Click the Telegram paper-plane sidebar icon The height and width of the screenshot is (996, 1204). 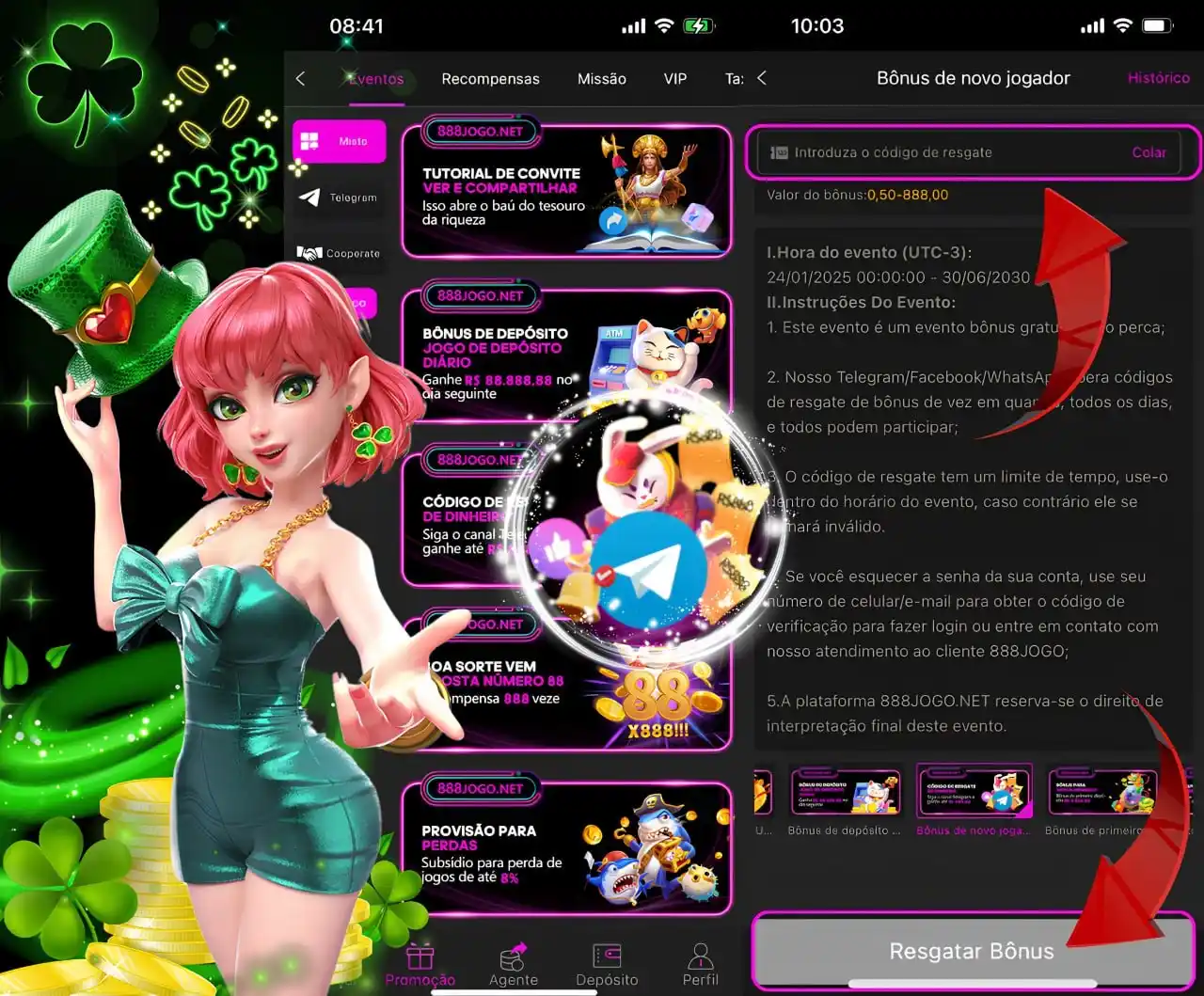pos(309,198)
